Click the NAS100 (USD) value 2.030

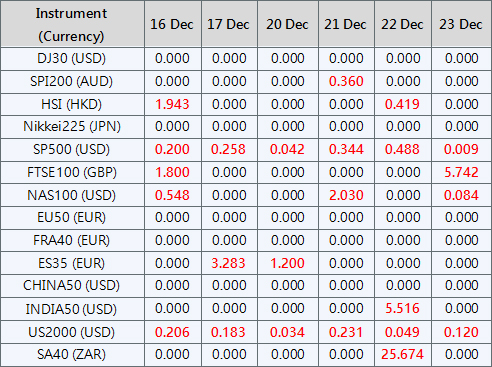tap(346, 195)
